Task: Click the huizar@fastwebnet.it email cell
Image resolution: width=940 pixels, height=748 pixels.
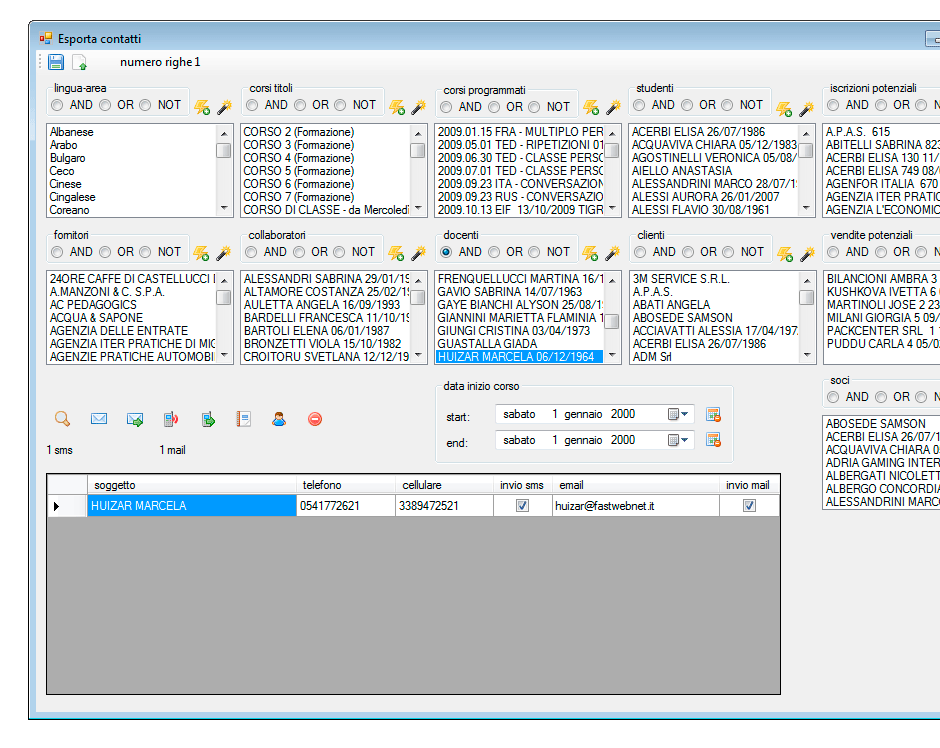Action: (636, 506)
